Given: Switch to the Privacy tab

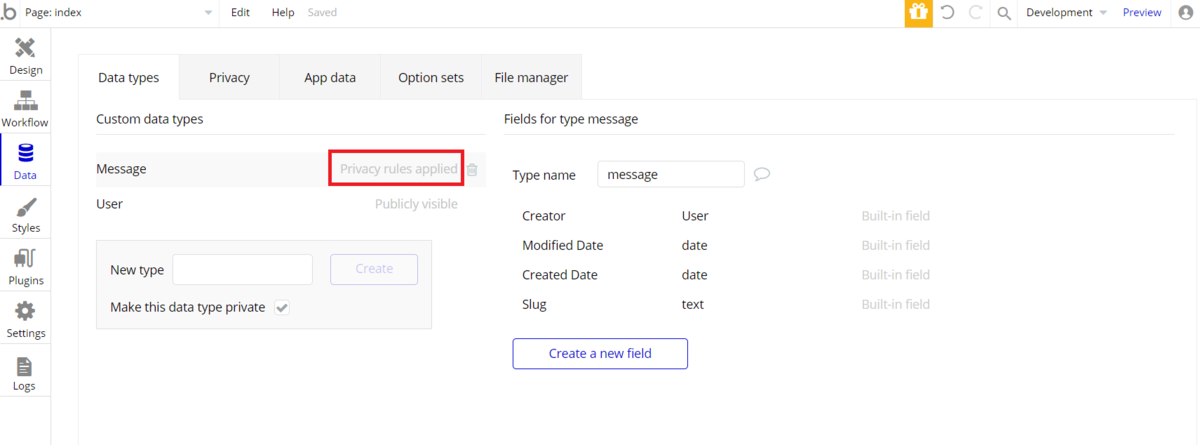Looking at the screenshot, I should (x=229, y=77).
